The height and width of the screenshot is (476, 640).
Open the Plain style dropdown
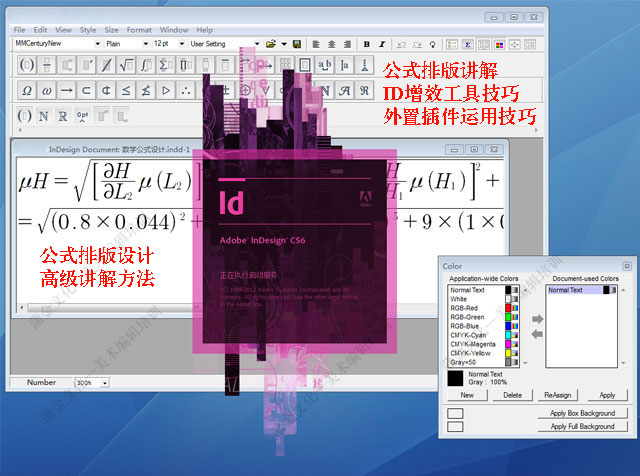146,44
